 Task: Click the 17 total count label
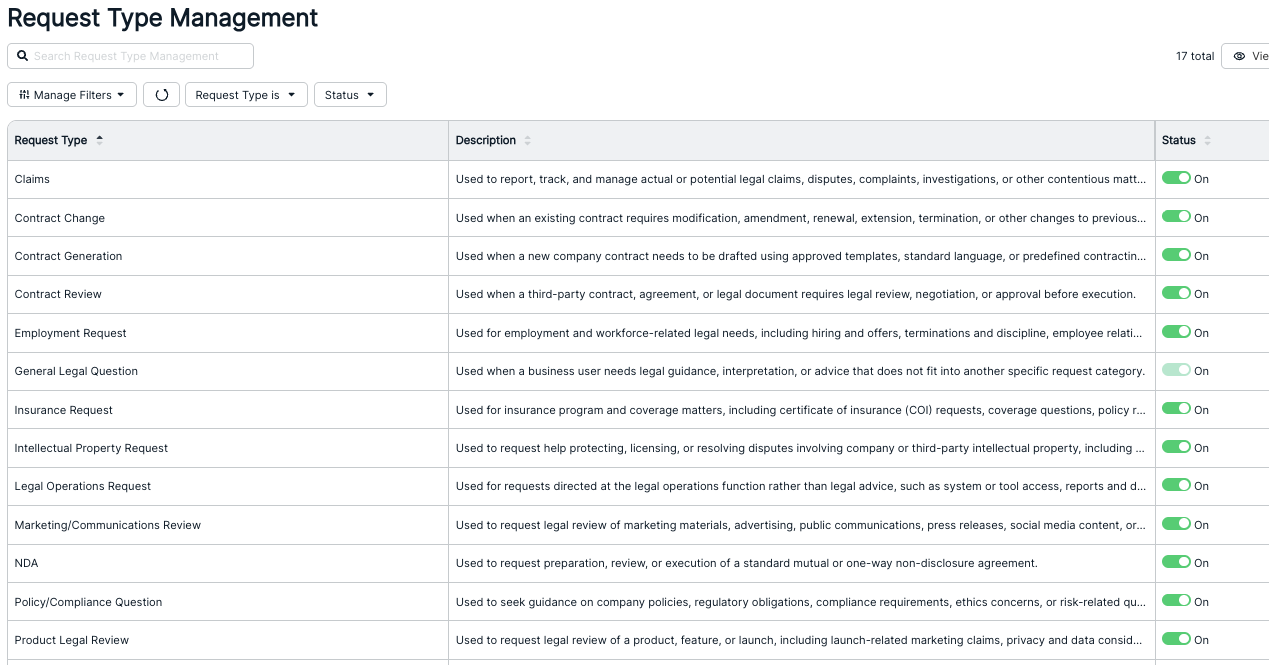tap(1195, 56)
